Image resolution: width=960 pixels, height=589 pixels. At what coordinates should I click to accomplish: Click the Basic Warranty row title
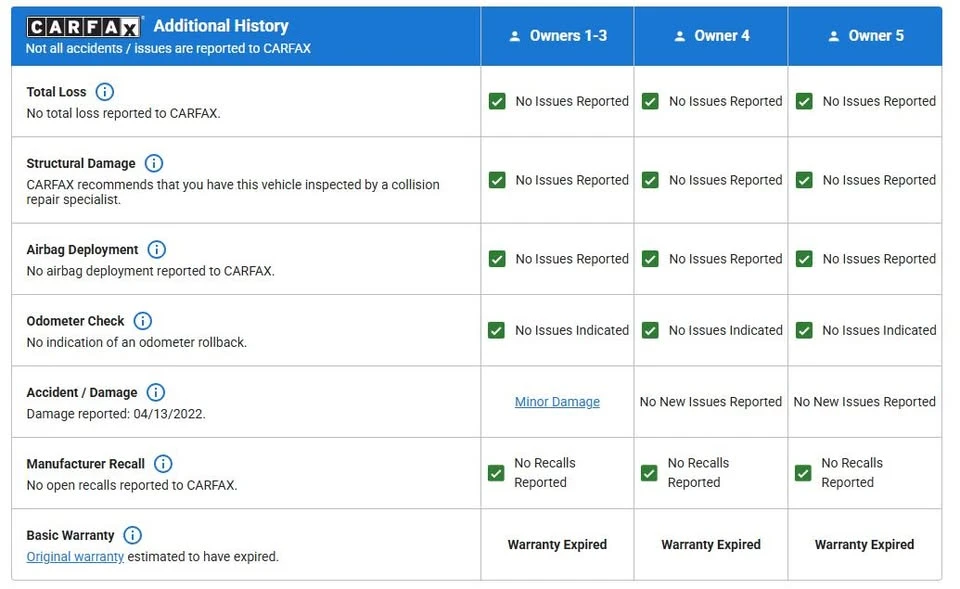coord(70,536)
